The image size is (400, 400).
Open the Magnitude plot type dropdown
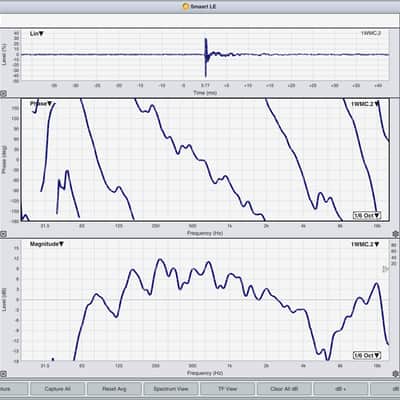[x=47, y=244]
